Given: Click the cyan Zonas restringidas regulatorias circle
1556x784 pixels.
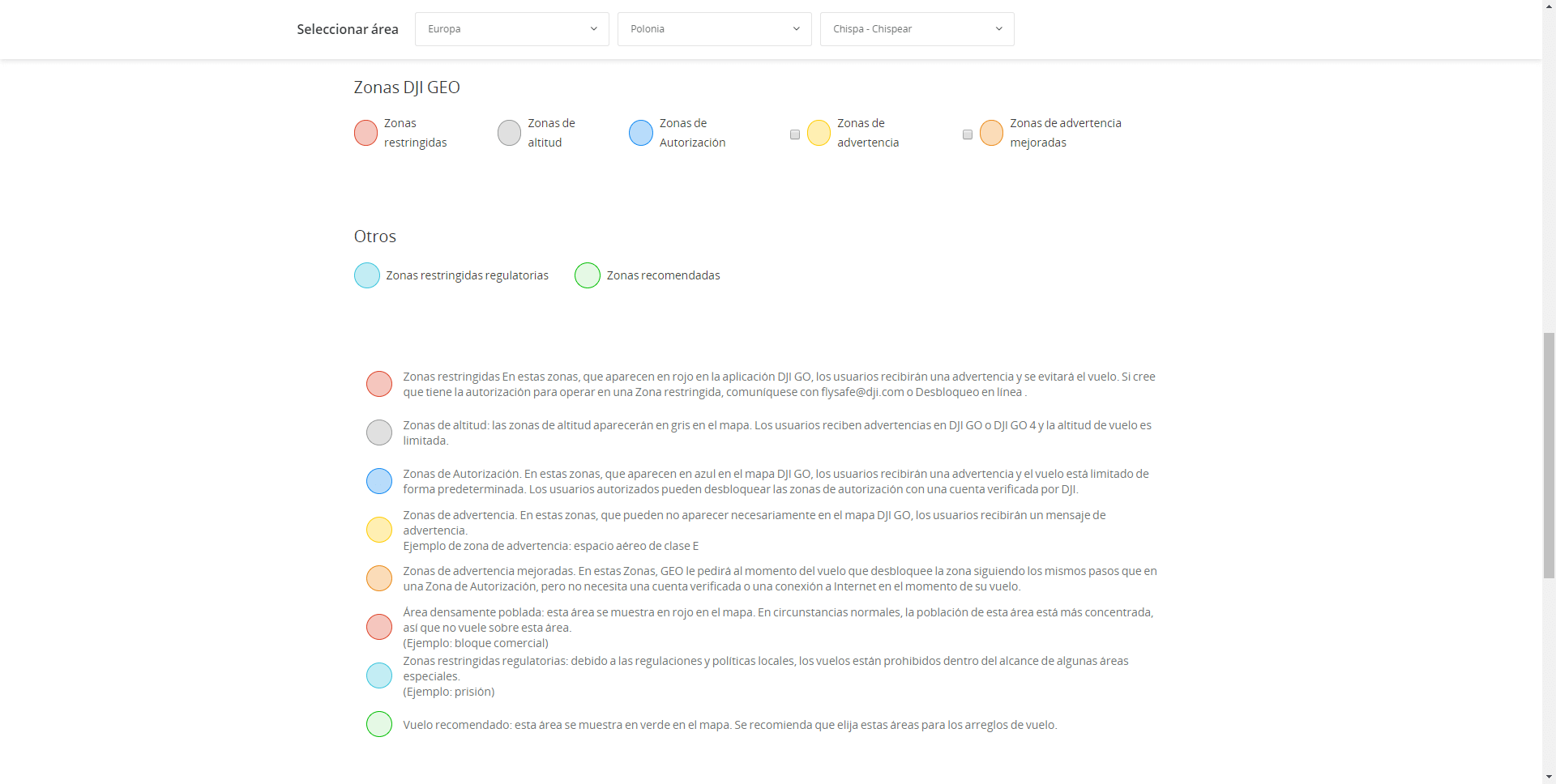Looking at the screenshot, I should [x=367, y=275].
